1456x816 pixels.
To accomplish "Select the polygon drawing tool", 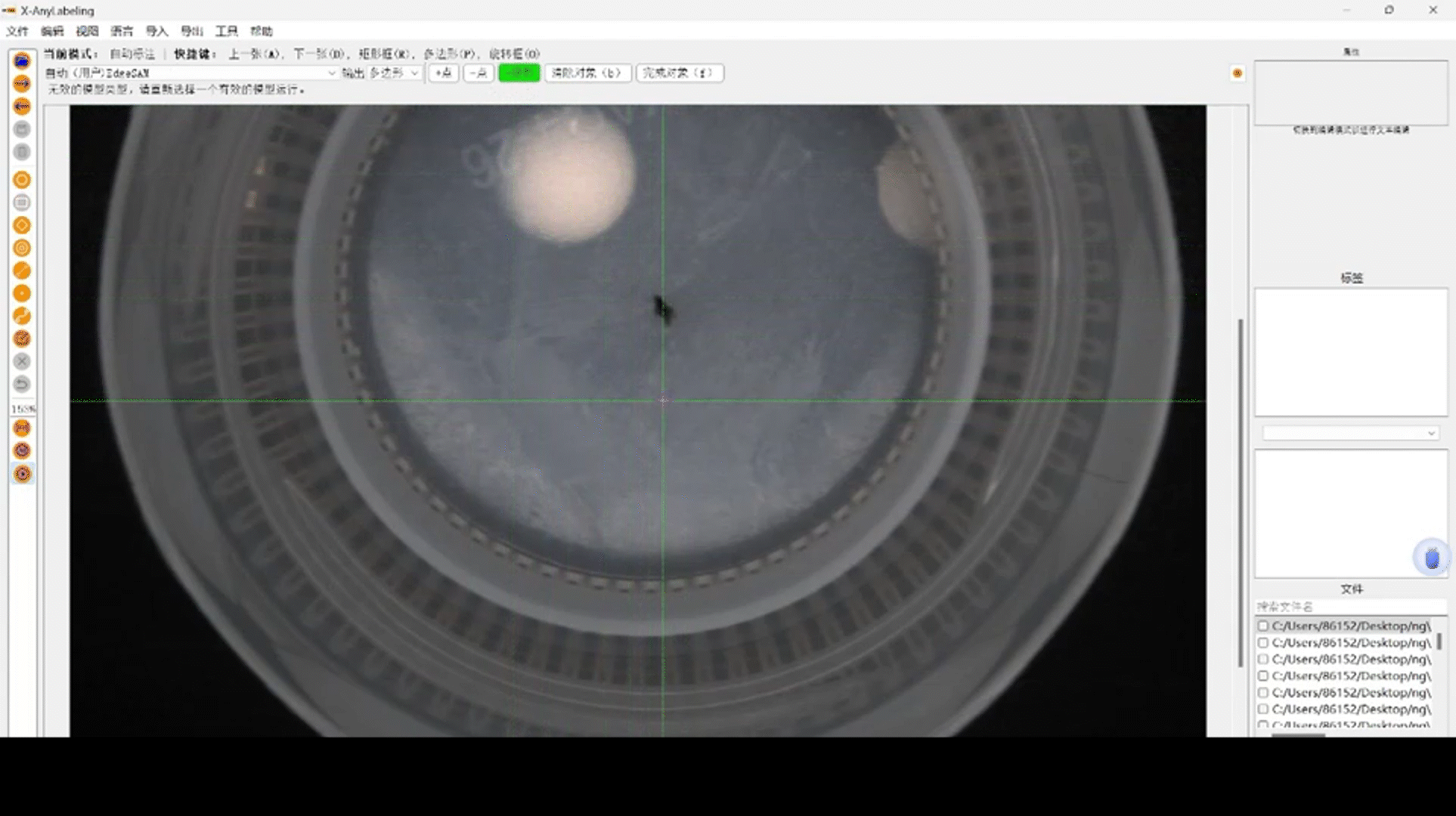I will (x=22, y=180).
